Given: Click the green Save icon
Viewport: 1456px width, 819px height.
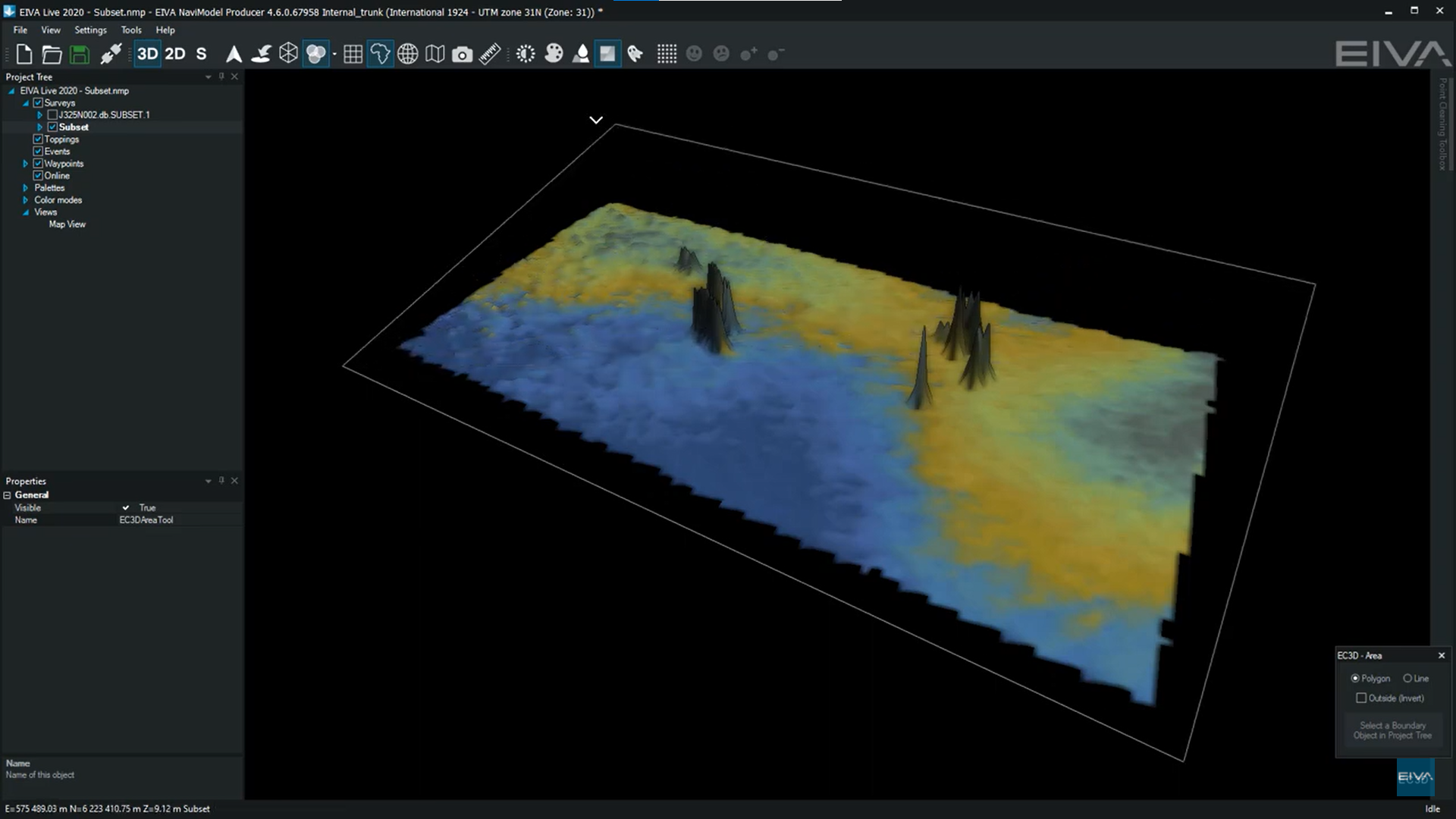Looking at the screenshot, I should point(79,54).
